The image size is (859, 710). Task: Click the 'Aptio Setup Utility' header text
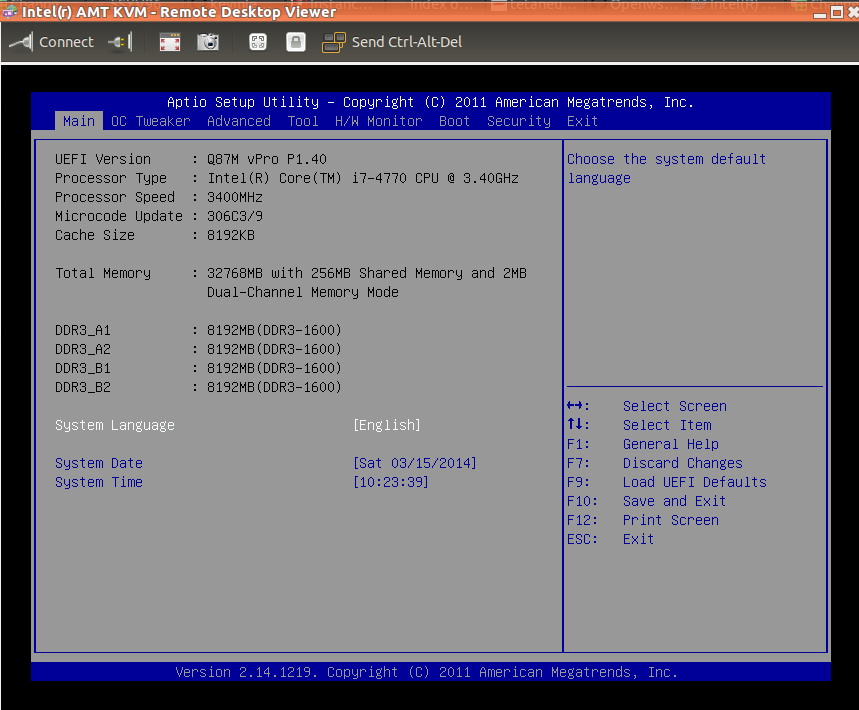[x=243, y=102]
